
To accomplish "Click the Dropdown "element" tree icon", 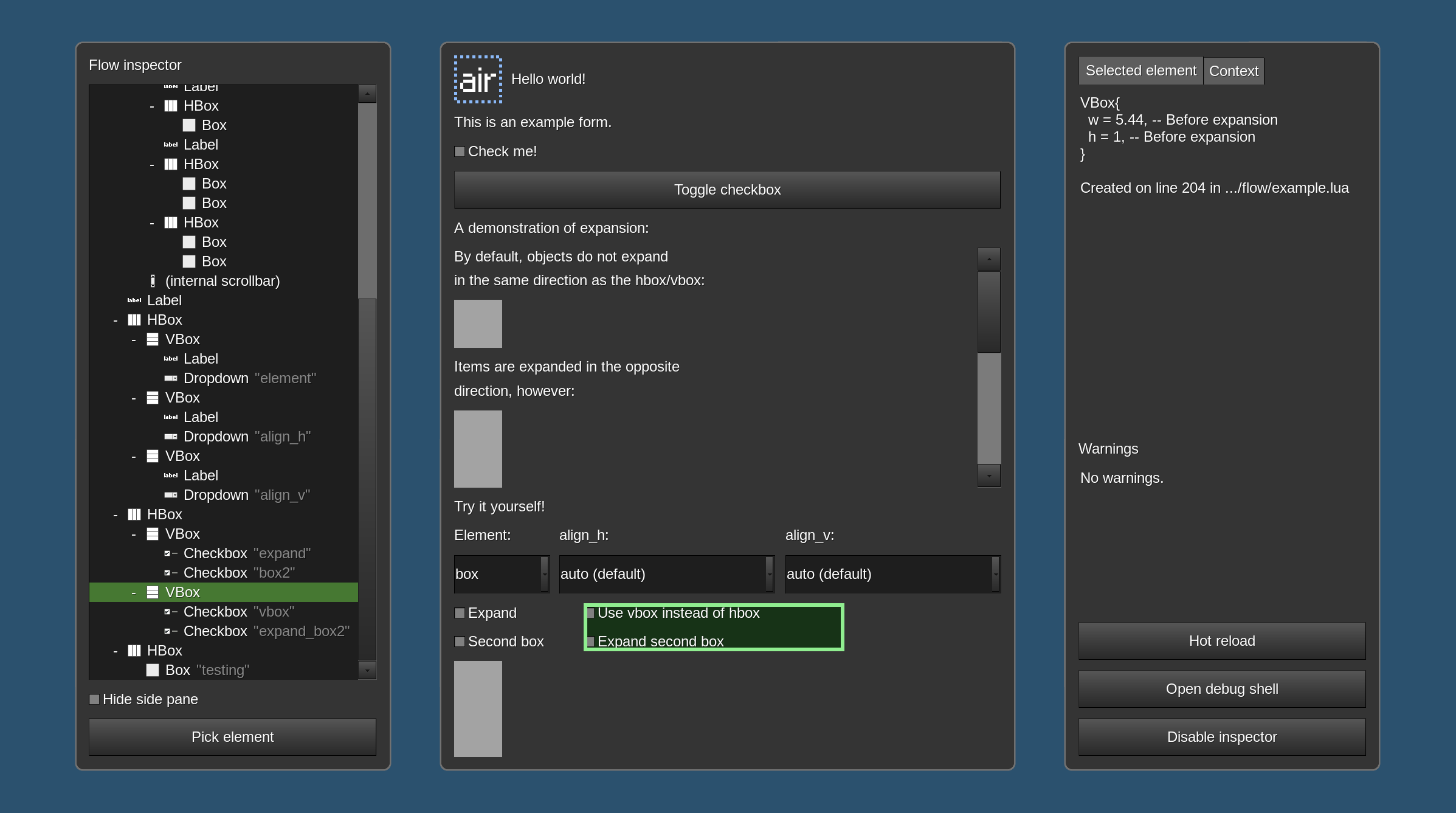I will 171,378.
